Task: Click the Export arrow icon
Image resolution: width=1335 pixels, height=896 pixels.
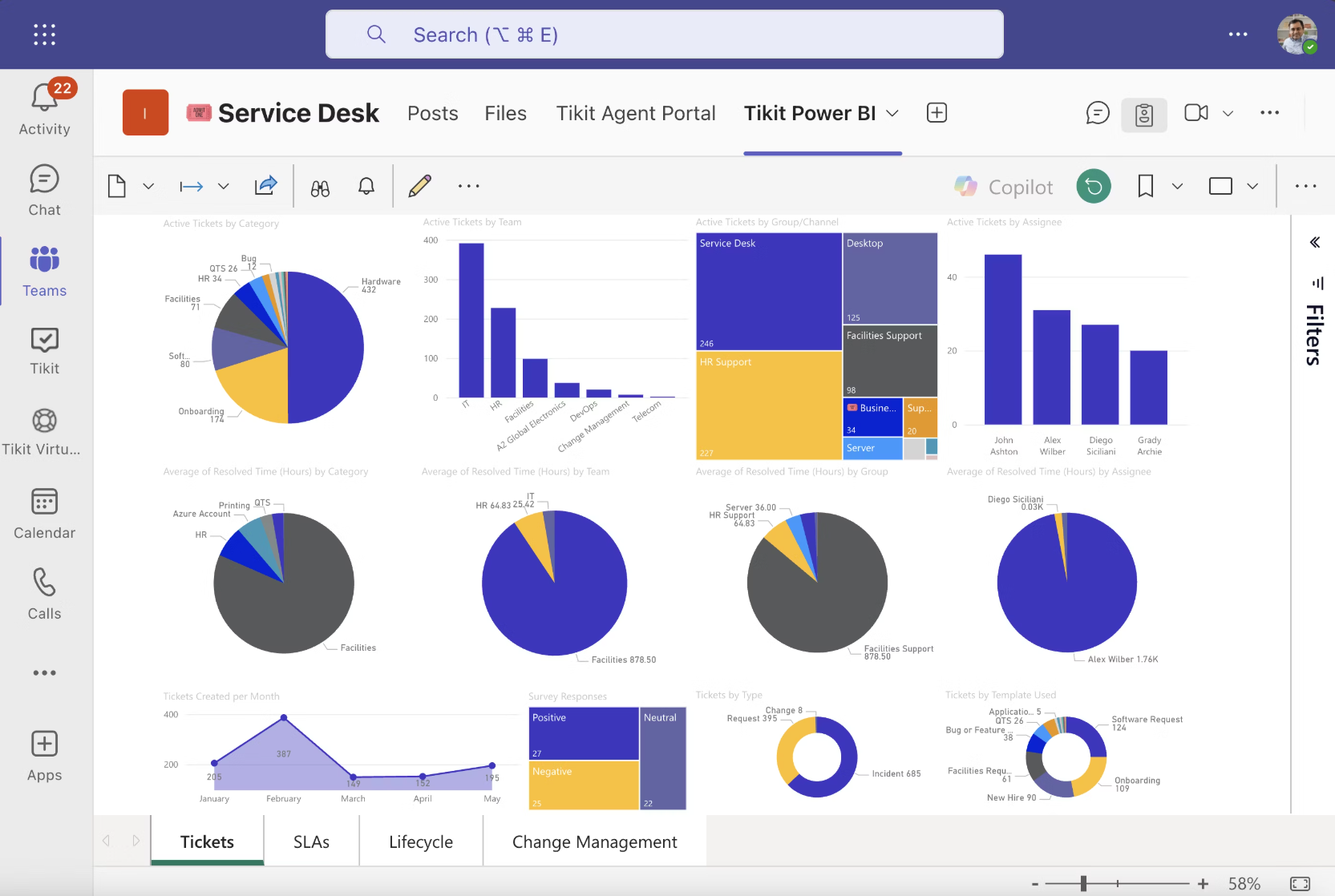Action: [192, 187]
